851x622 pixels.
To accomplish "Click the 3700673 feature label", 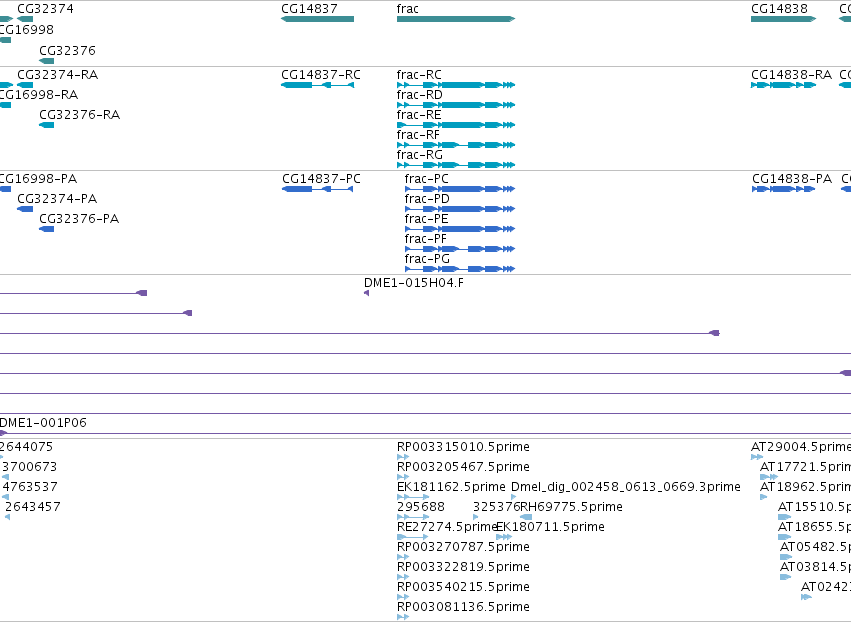I will coord(29,467).
